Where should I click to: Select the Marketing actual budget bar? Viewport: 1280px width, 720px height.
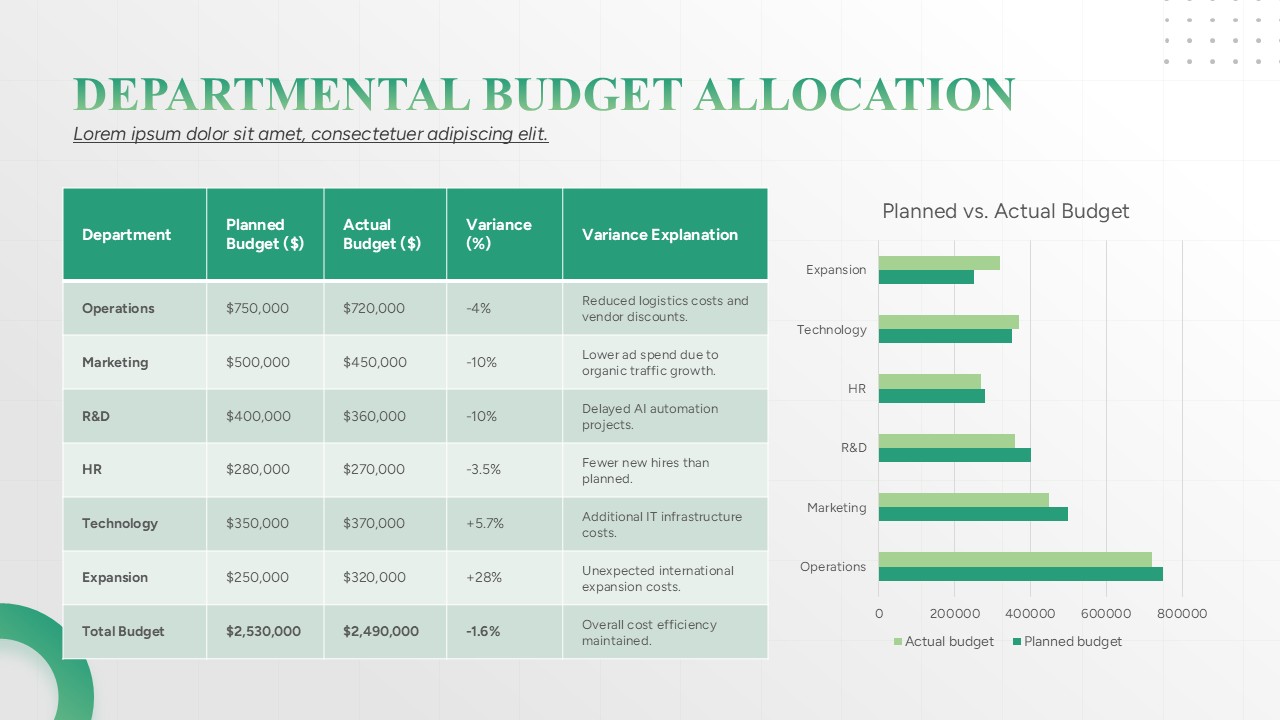click(964, 500)
